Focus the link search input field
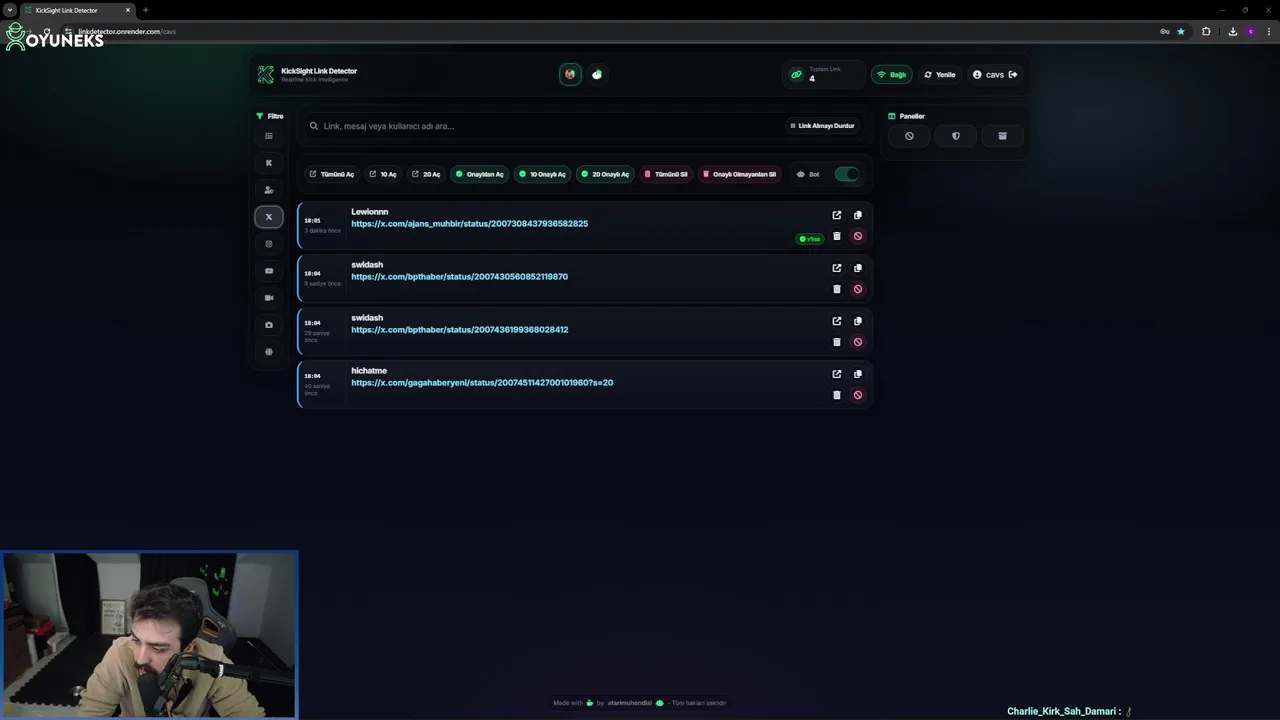 coord(545,126)
